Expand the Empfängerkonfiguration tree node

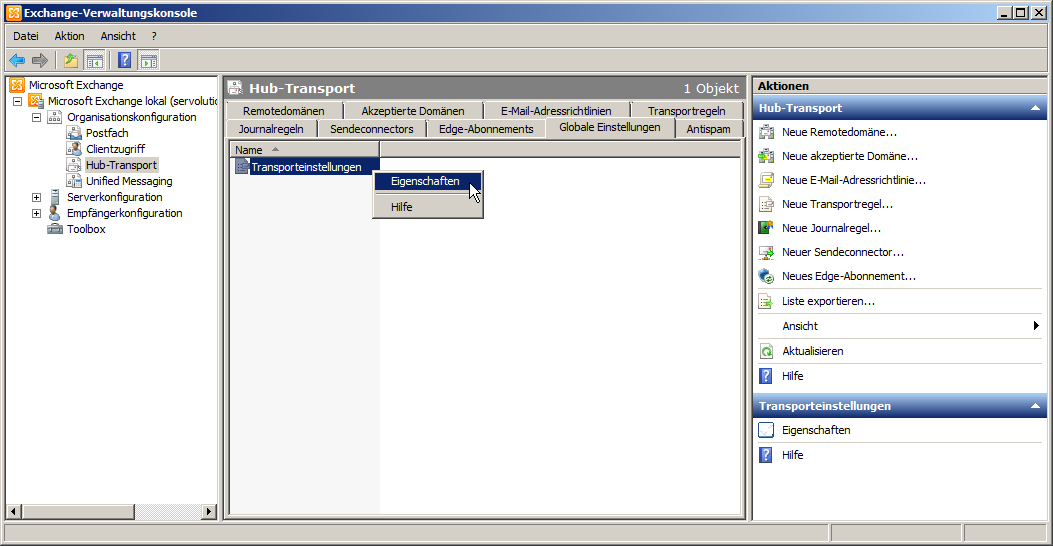tap(36, 214)
